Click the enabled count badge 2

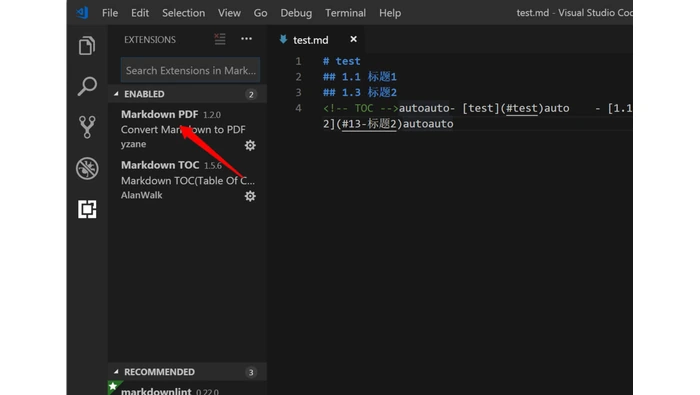[251, 94]
